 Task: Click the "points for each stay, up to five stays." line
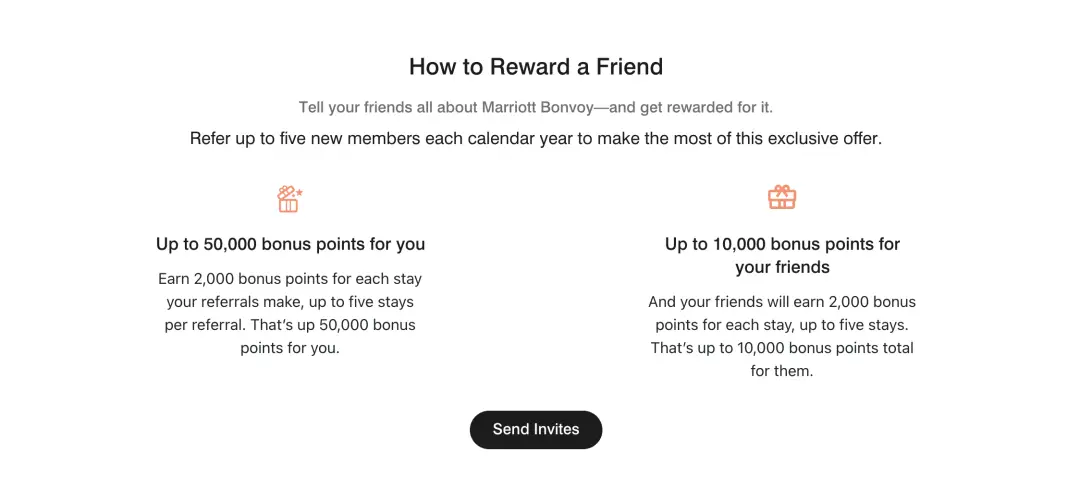point(782,325)
